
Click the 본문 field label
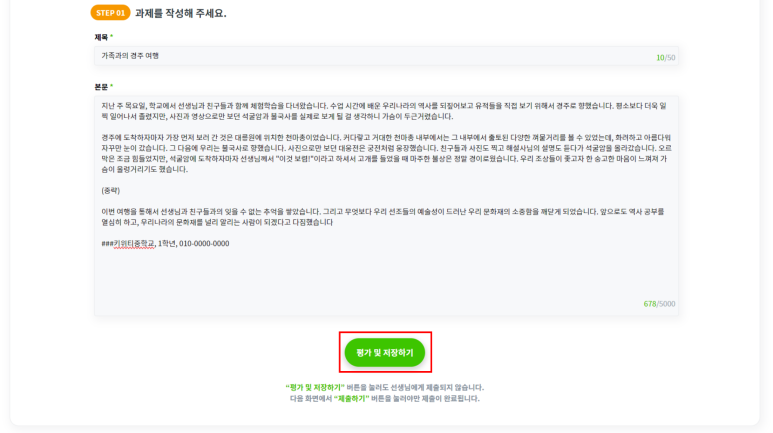[101, 86]
